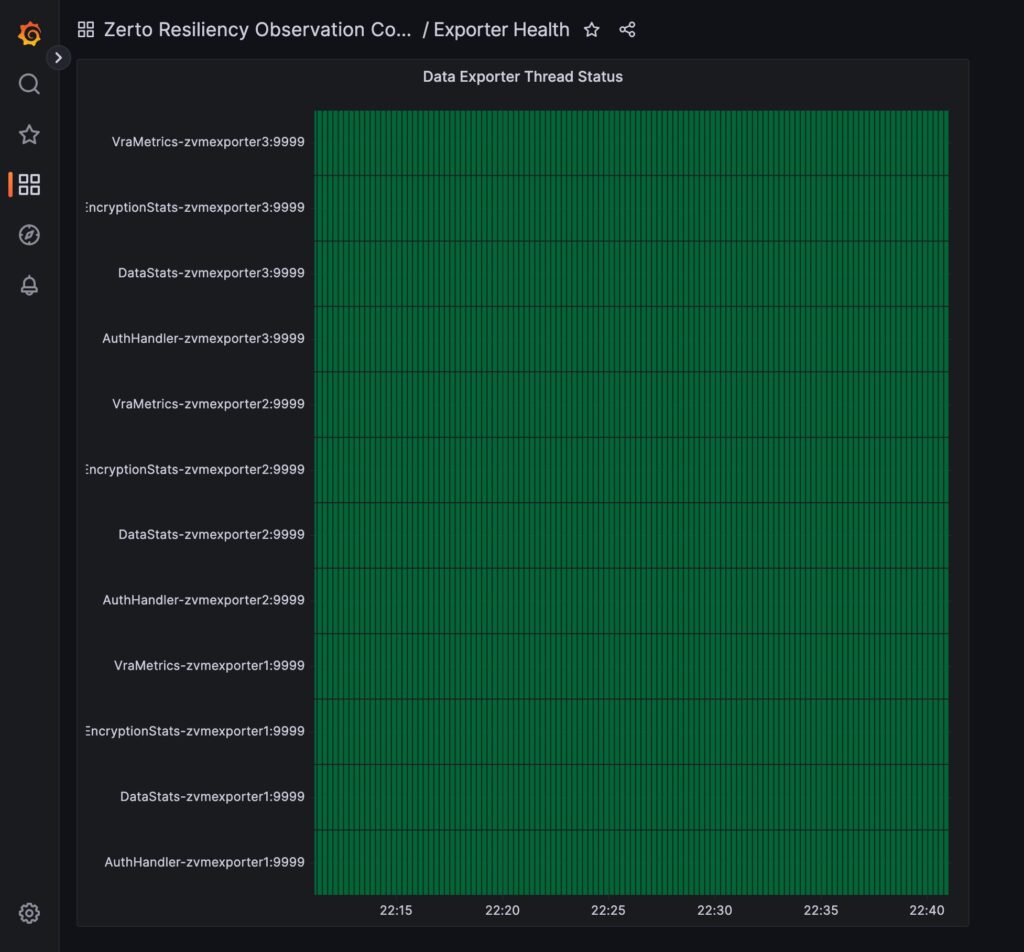Open the Dashboards grid icon in sidebar
The width and height of the screenshot is (1024, 952).
tap(29, 184)
